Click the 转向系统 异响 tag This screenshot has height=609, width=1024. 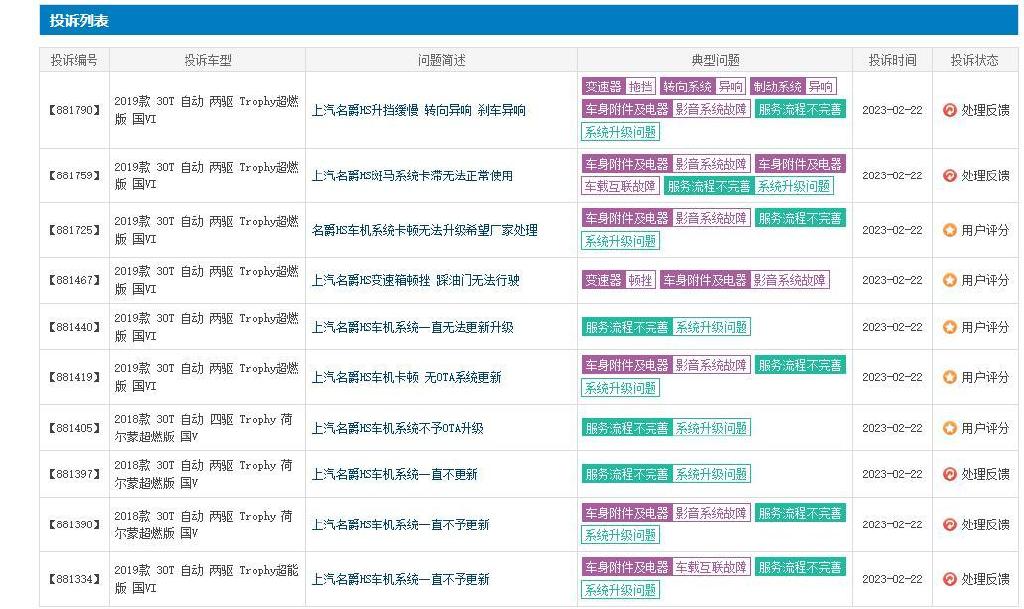(x=703, y=86)
